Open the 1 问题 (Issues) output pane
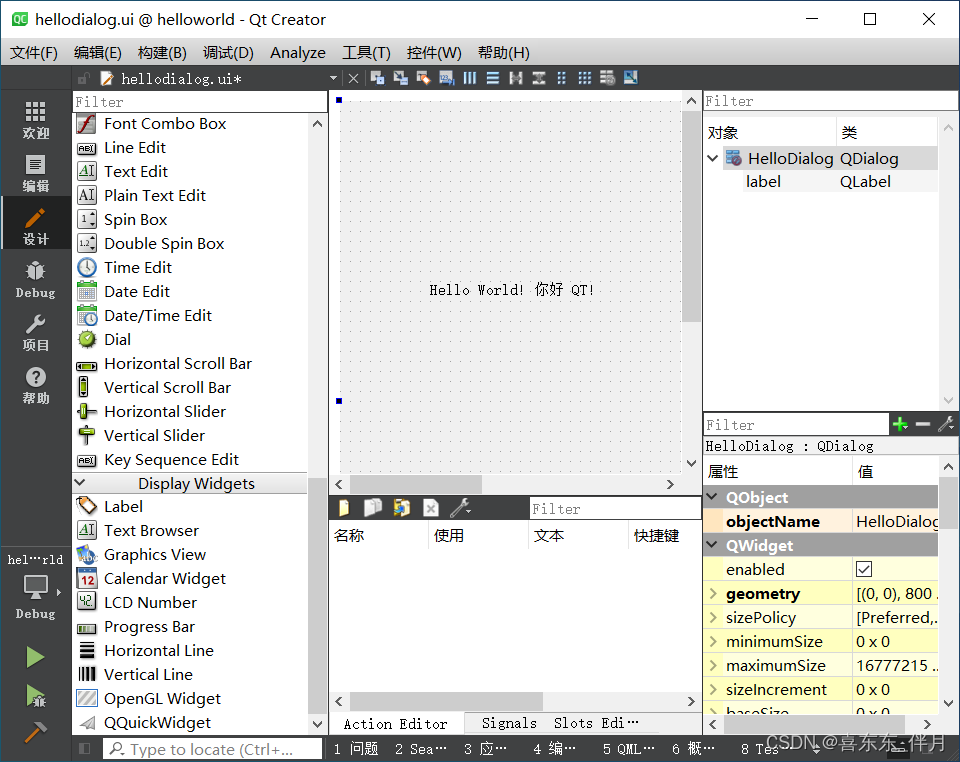Image resolution: width=960 pixels, height=762 pixels. click(356, 749)
